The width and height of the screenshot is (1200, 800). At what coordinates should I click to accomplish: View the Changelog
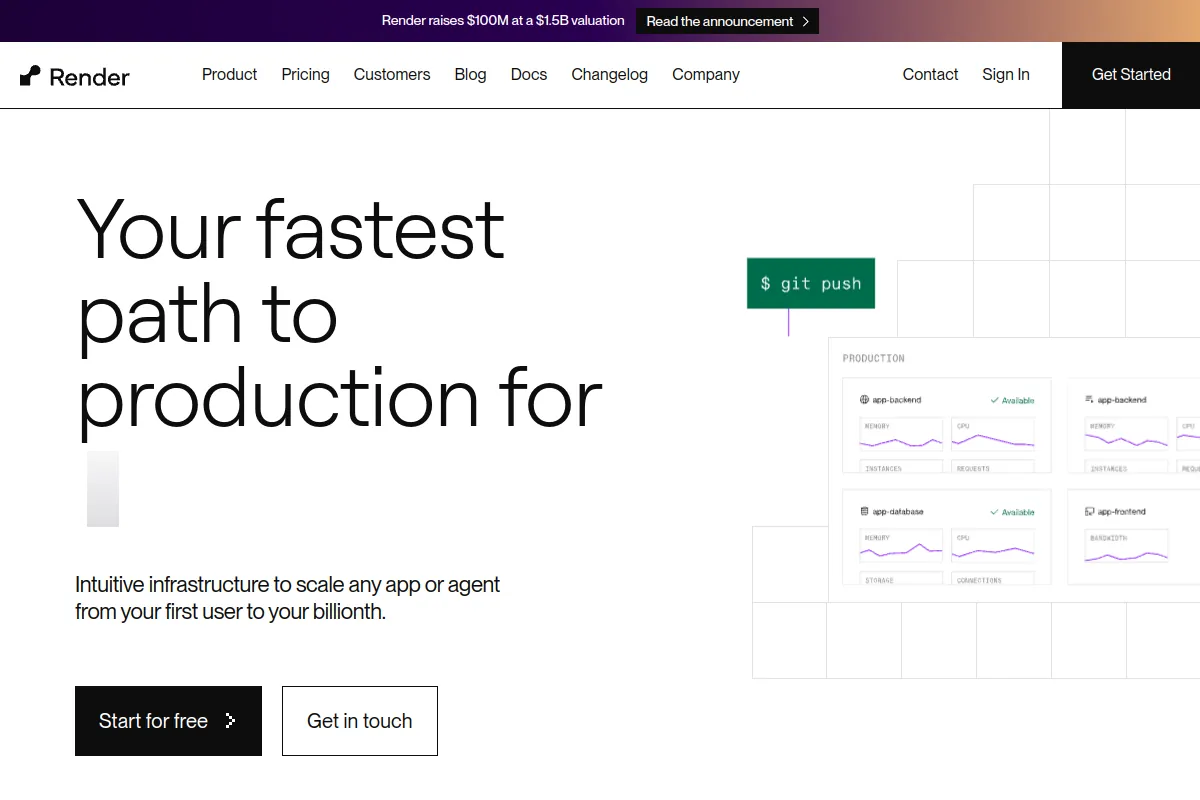coord(609,75)
